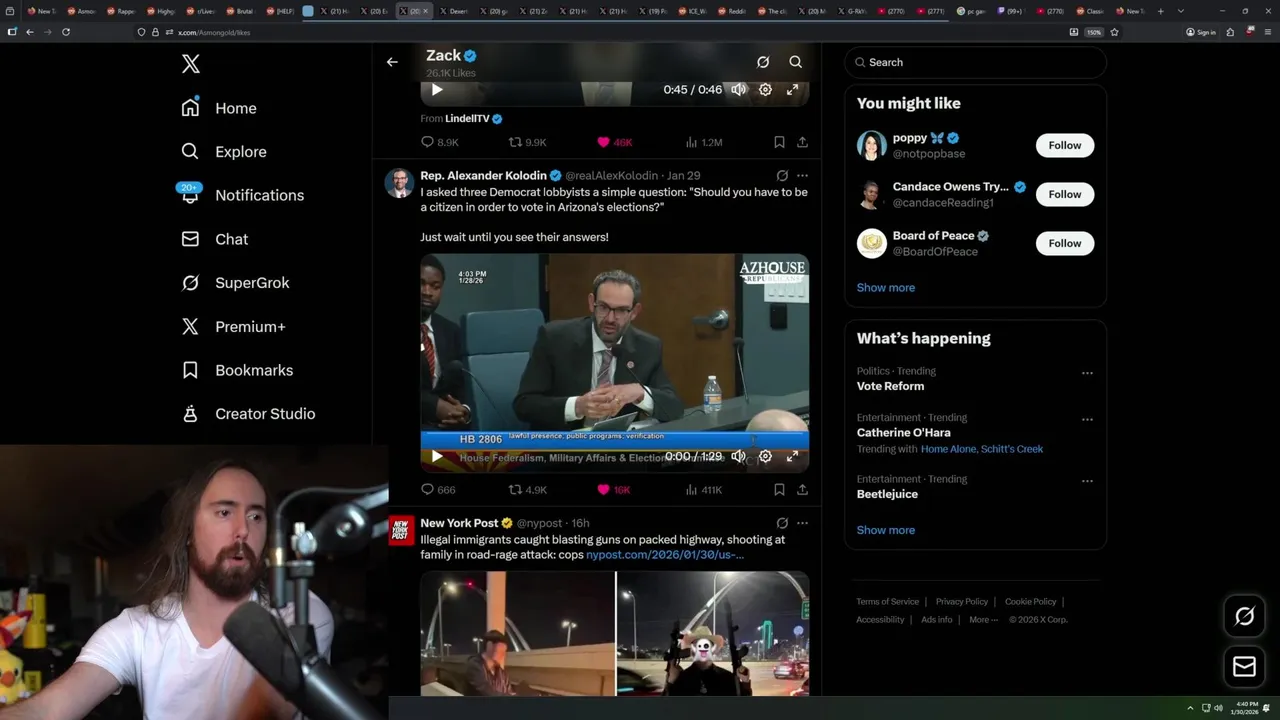1280x720 pixels.
Task: Repost the post with 9.9K reposts
Action: point(528,143)
